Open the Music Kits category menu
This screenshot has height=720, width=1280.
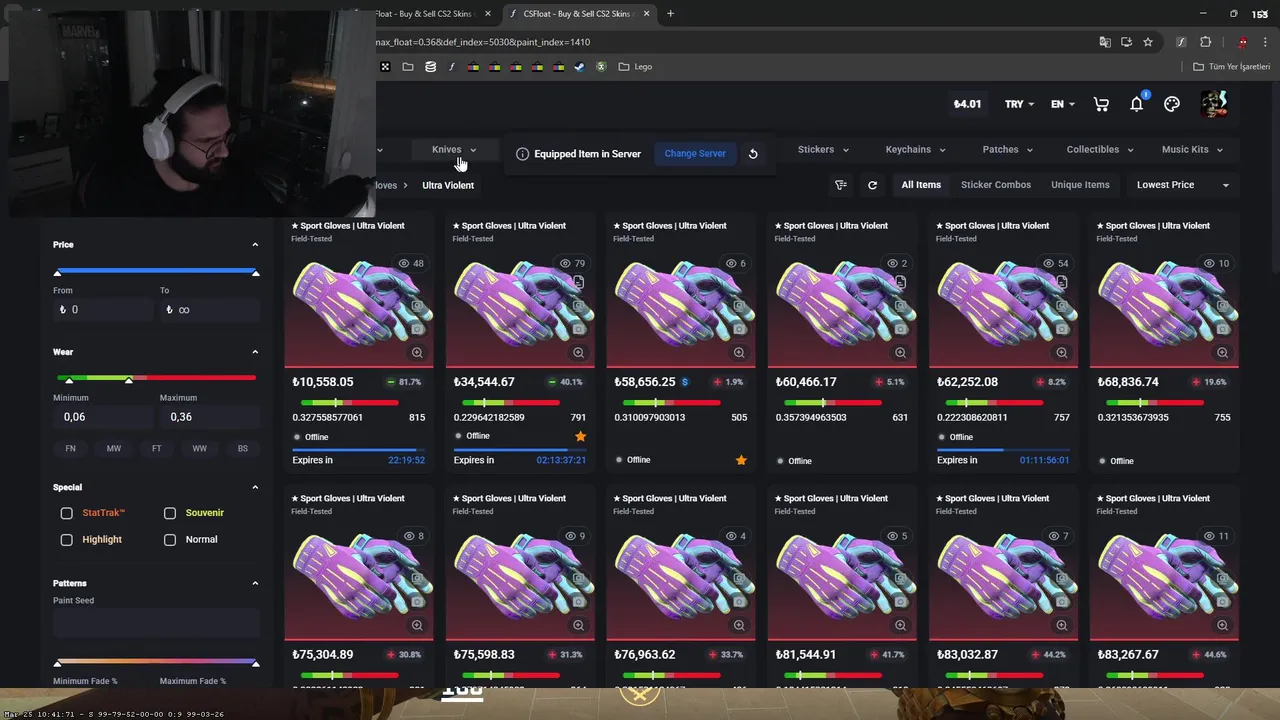coord(1192,150)
